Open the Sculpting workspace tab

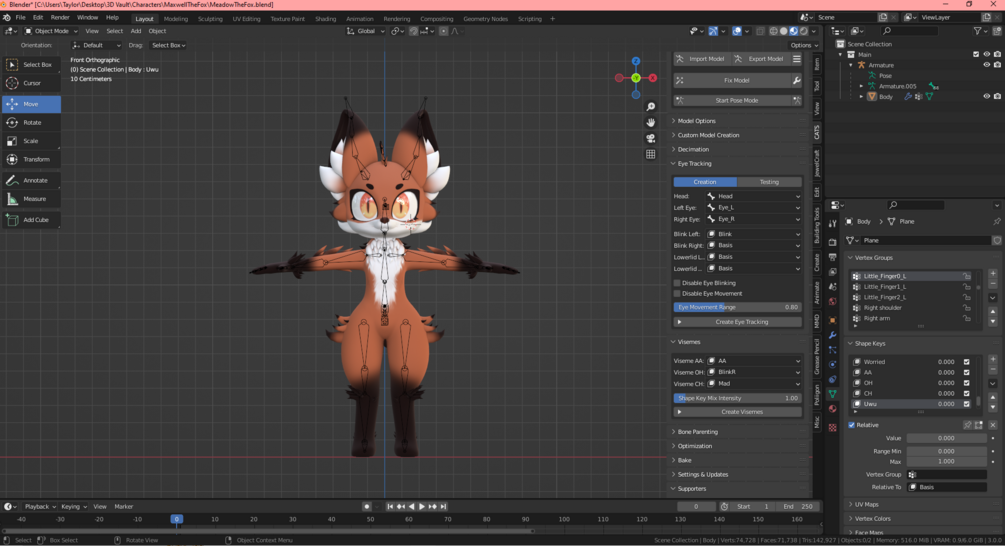coord(210,18)
